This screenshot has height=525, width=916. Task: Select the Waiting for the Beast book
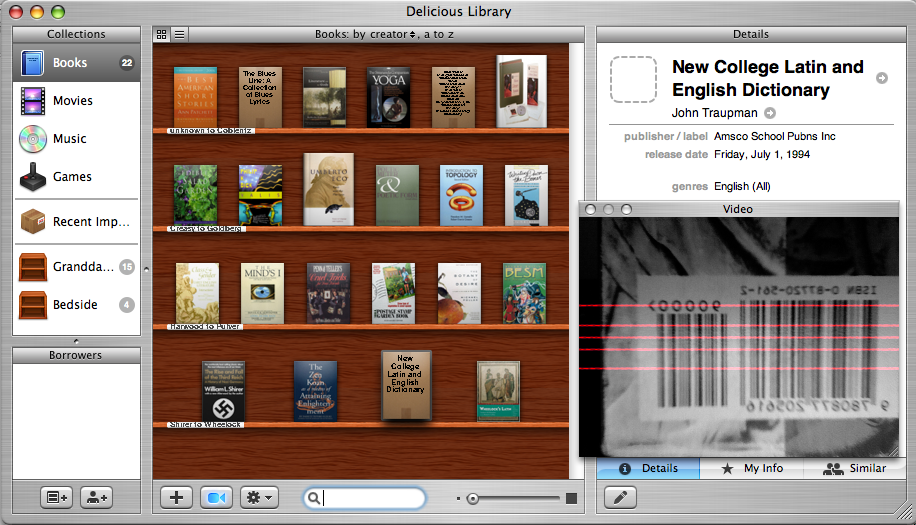[x=526, y=195]
